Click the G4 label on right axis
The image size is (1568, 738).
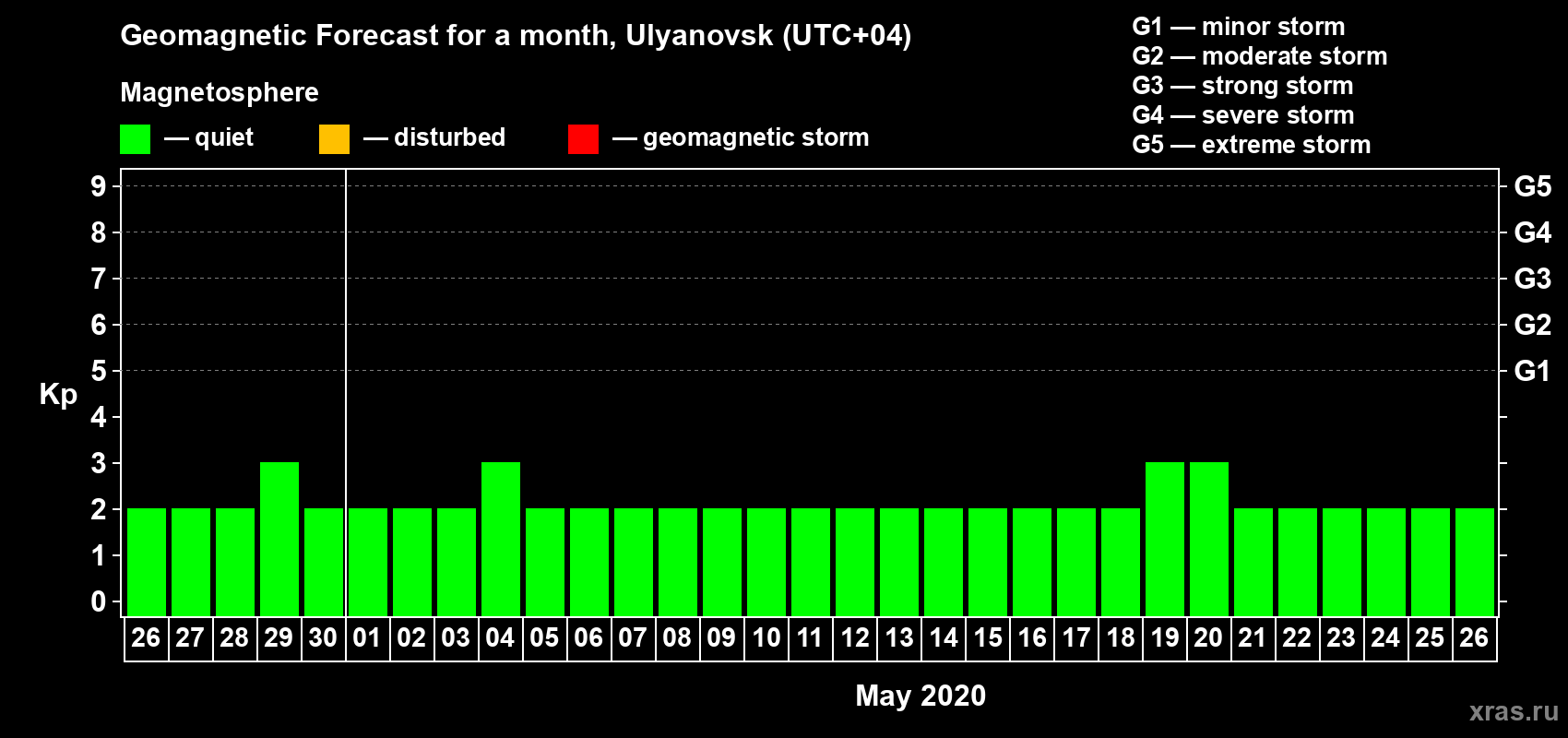pos(1533,232)
